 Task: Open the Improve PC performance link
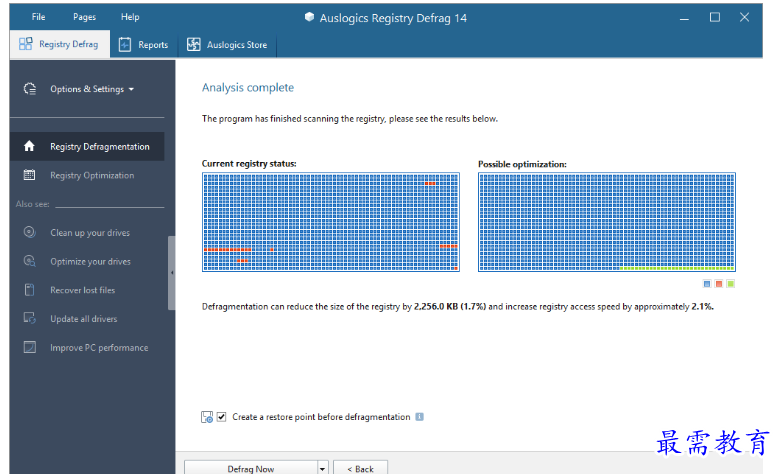pos(99,348)
